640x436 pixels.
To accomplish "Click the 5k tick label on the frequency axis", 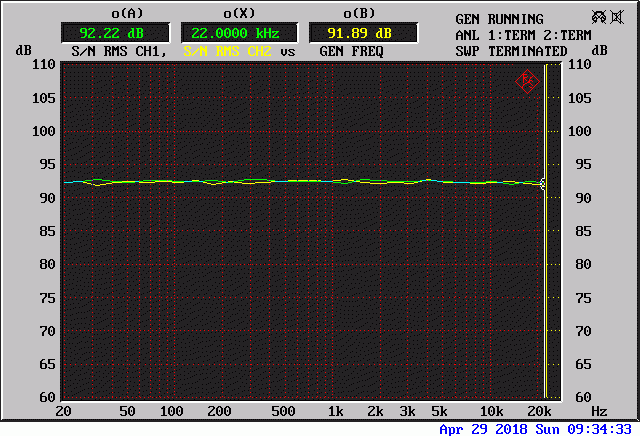I will (439, 411).
